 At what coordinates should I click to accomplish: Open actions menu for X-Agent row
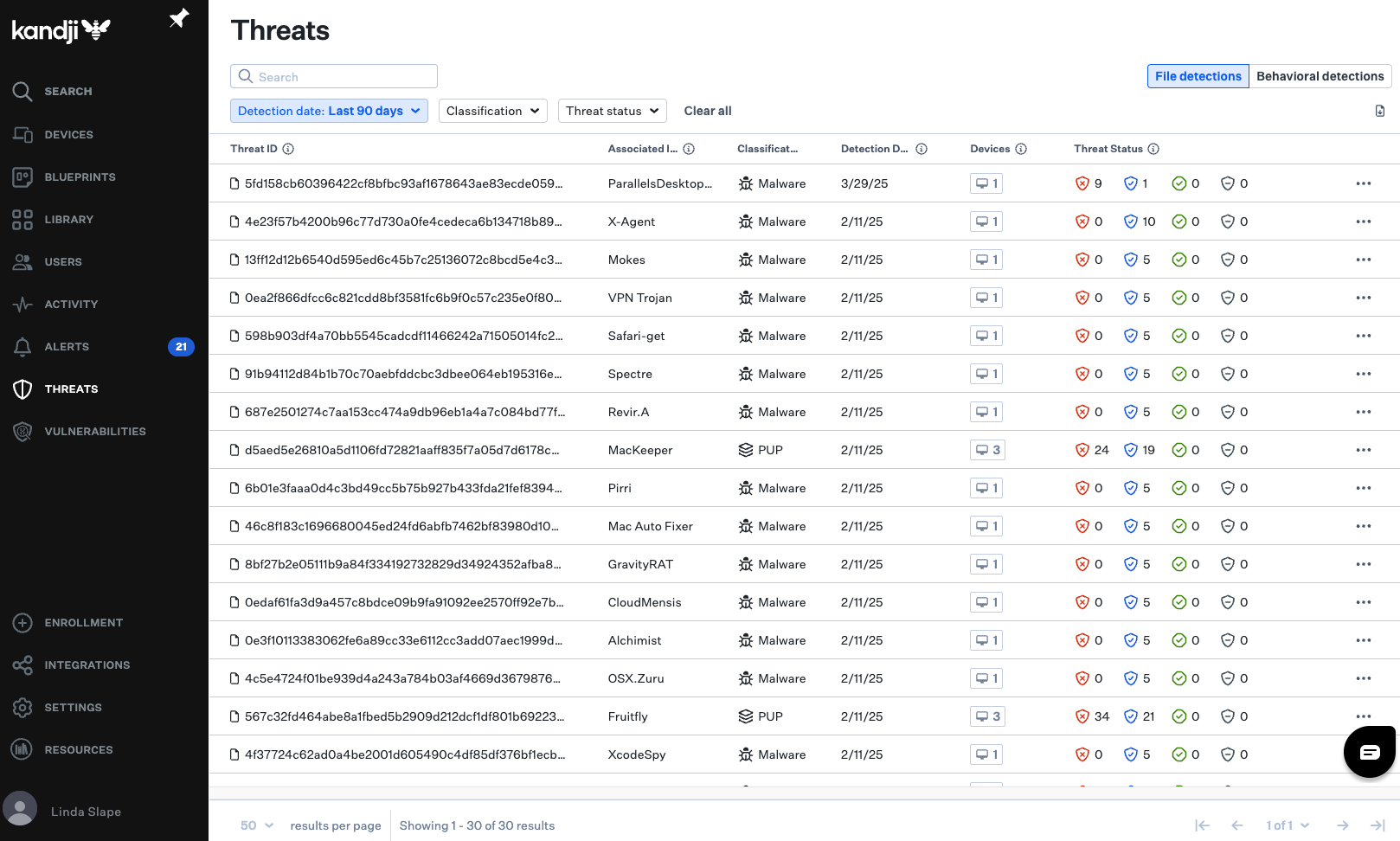1364,221
